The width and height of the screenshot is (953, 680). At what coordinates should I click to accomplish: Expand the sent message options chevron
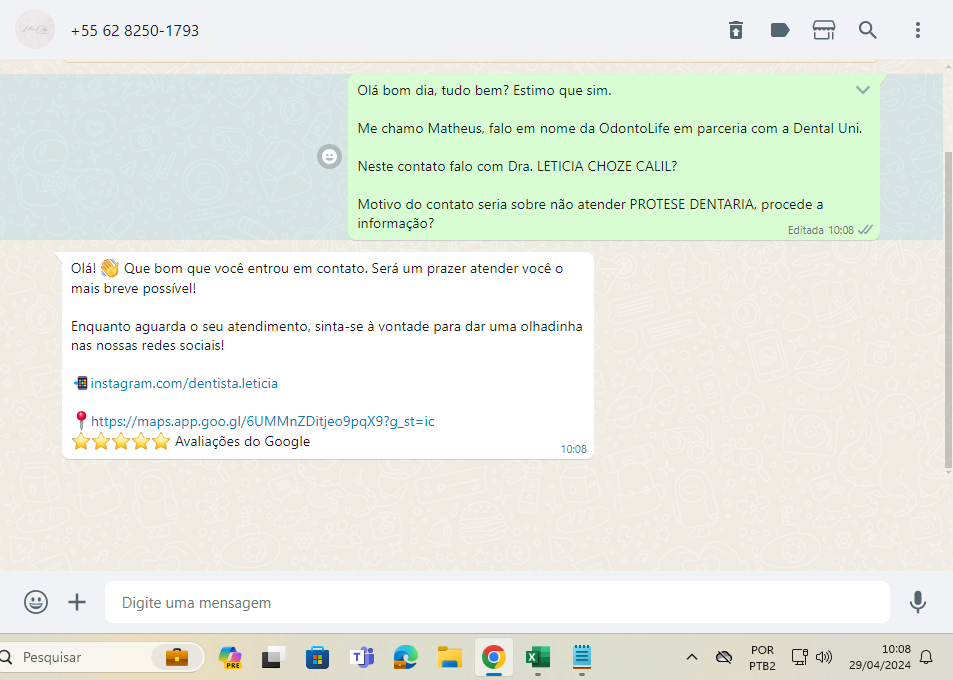pyautogui.click(x=862, y=90)
